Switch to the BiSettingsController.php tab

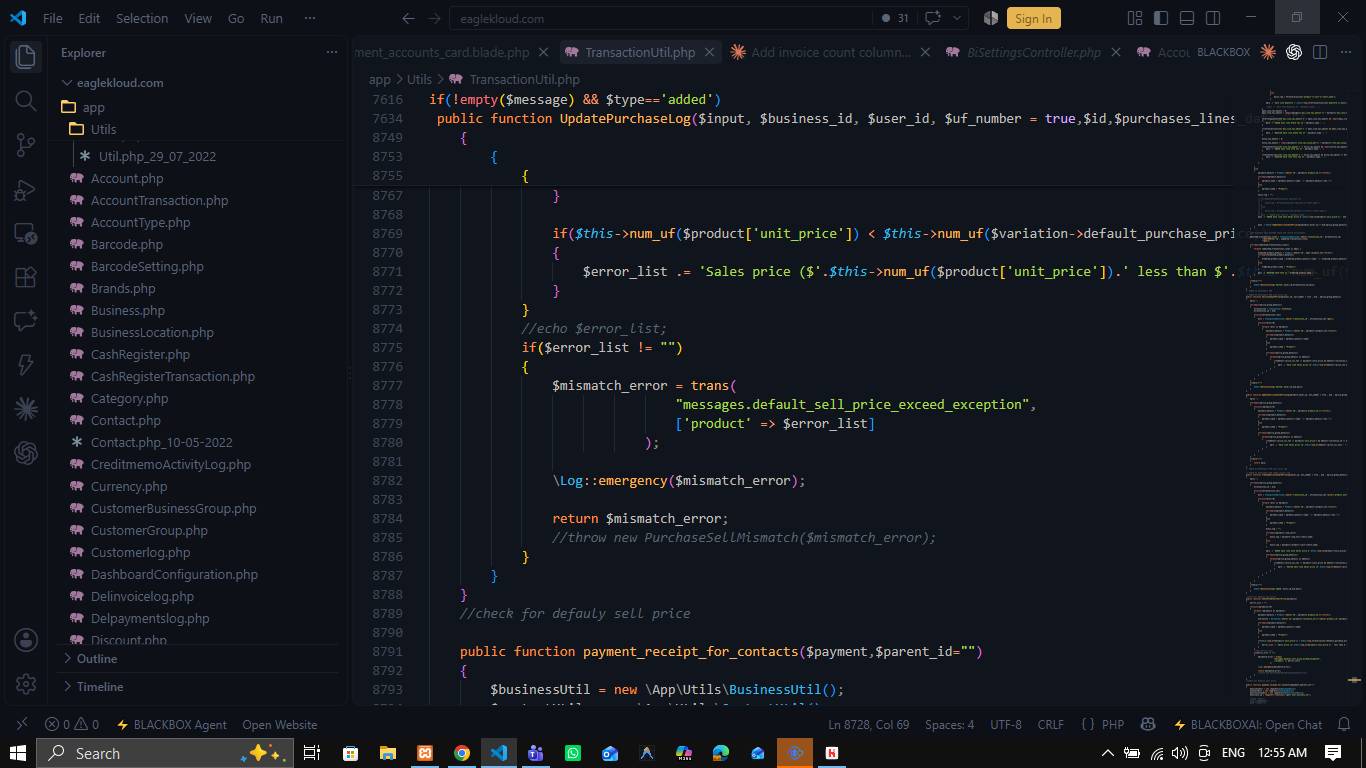click(1033, 52)
